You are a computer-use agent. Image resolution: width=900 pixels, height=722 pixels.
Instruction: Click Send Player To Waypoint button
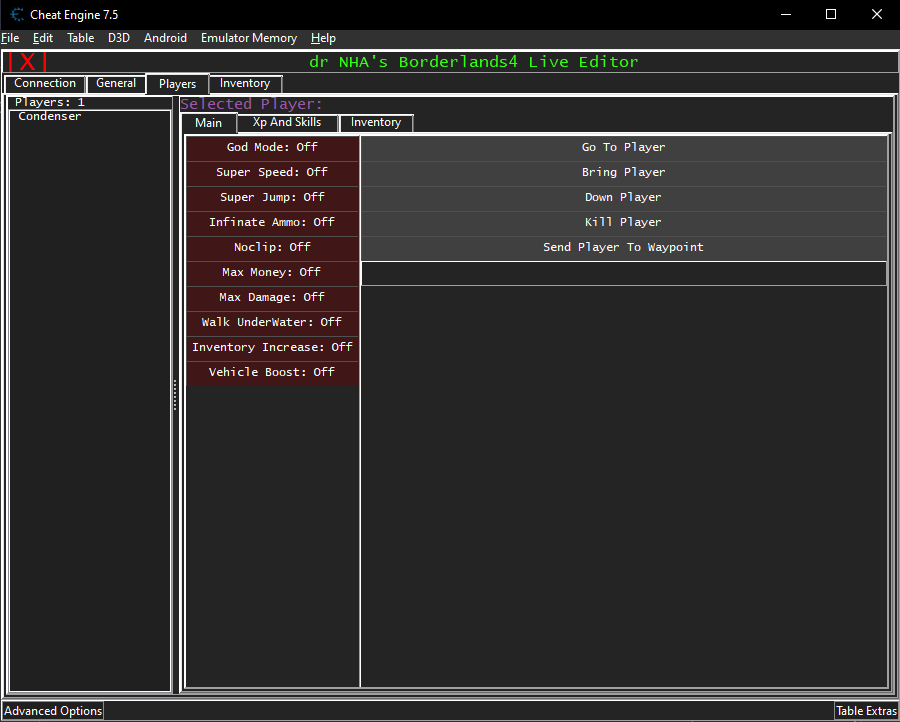pyautogui.click(x=623, y=247)
